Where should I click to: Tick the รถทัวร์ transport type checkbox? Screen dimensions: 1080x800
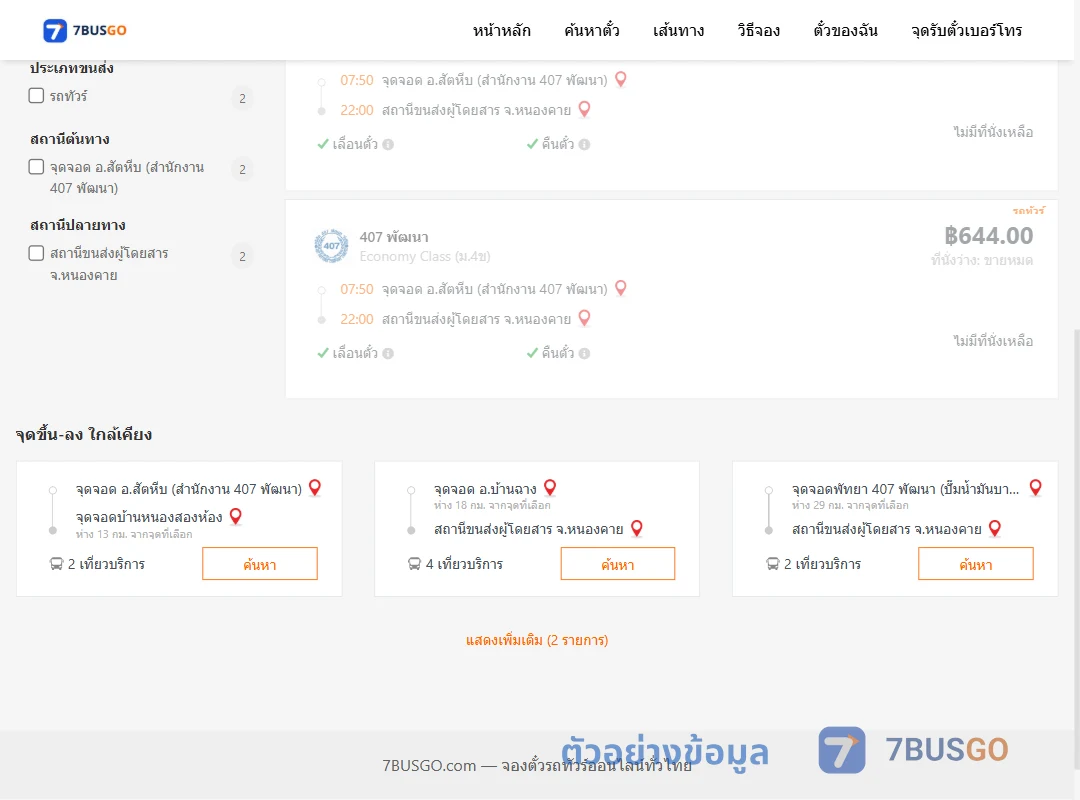pyautogui.click(x=37, y=96)
